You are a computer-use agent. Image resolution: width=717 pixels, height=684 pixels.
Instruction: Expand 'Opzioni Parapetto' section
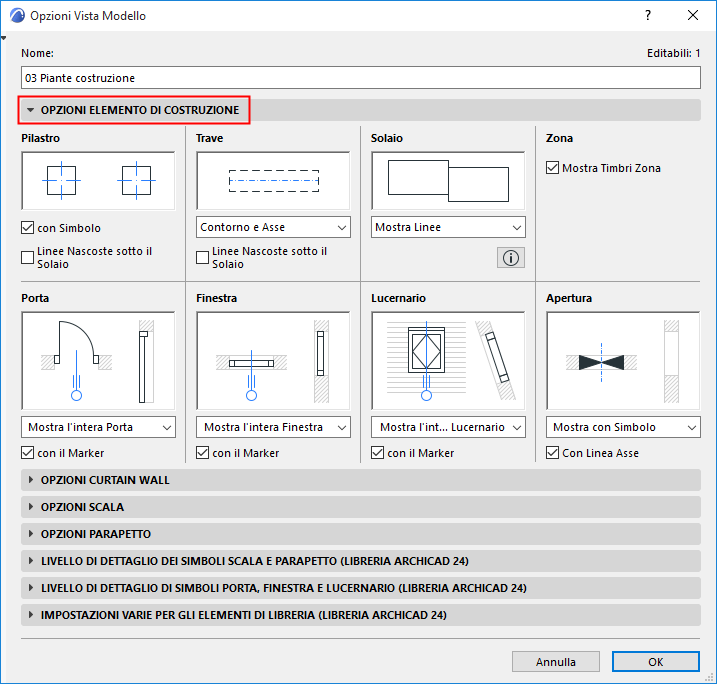pos(361,534)
